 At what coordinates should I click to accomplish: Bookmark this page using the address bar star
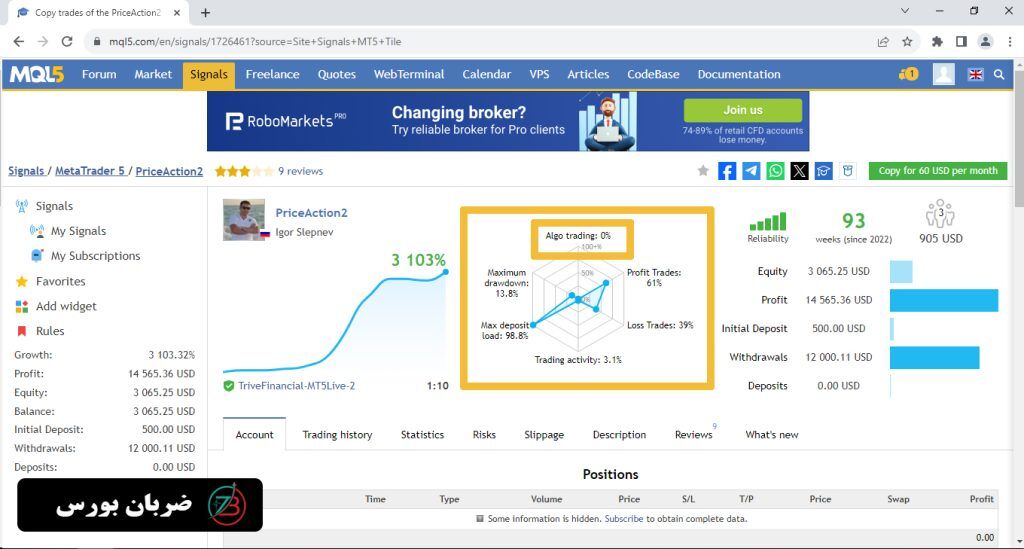point(907,42)
